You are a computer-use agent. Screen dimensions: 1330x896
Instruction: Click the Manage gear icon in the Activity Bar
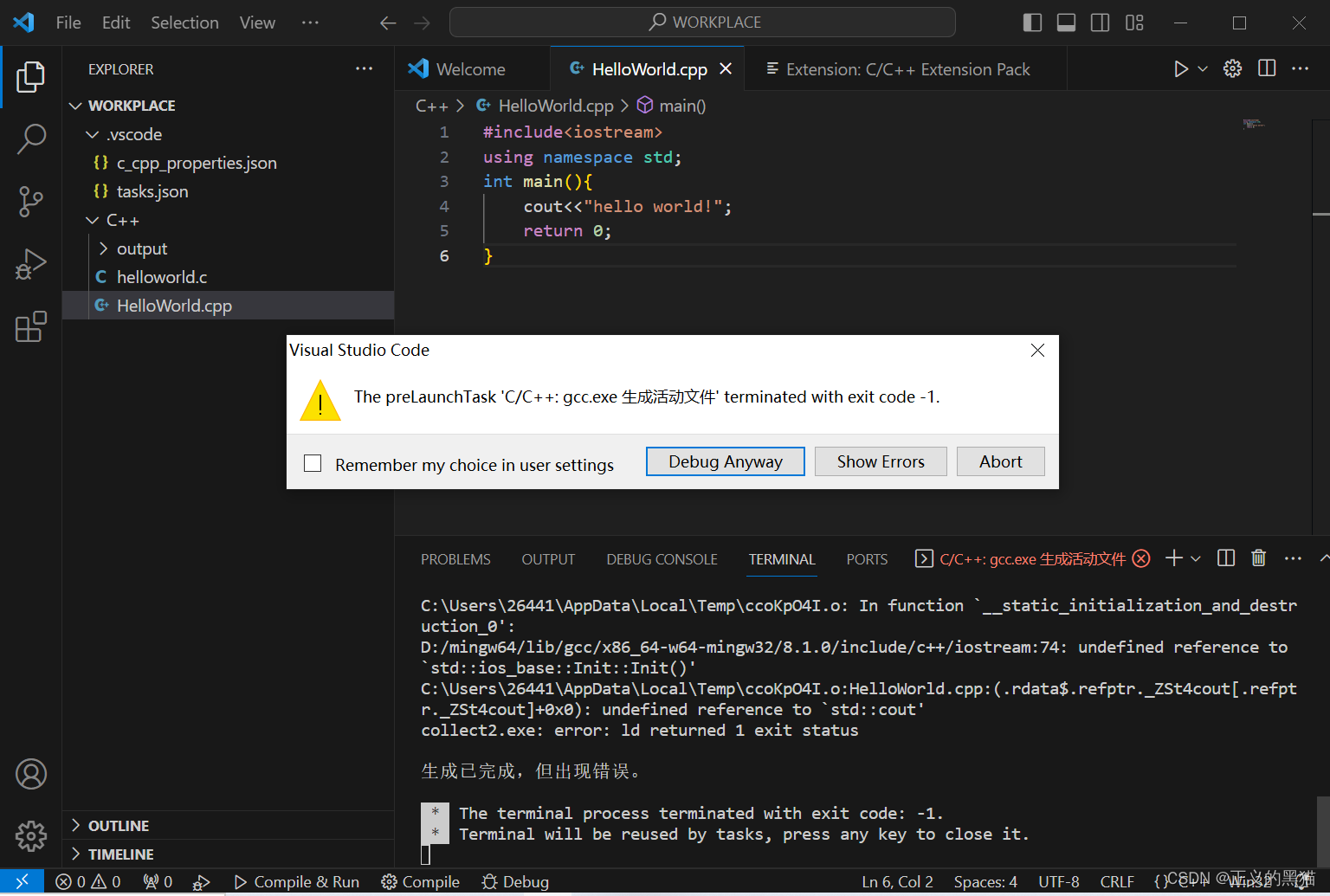point(31,836)
